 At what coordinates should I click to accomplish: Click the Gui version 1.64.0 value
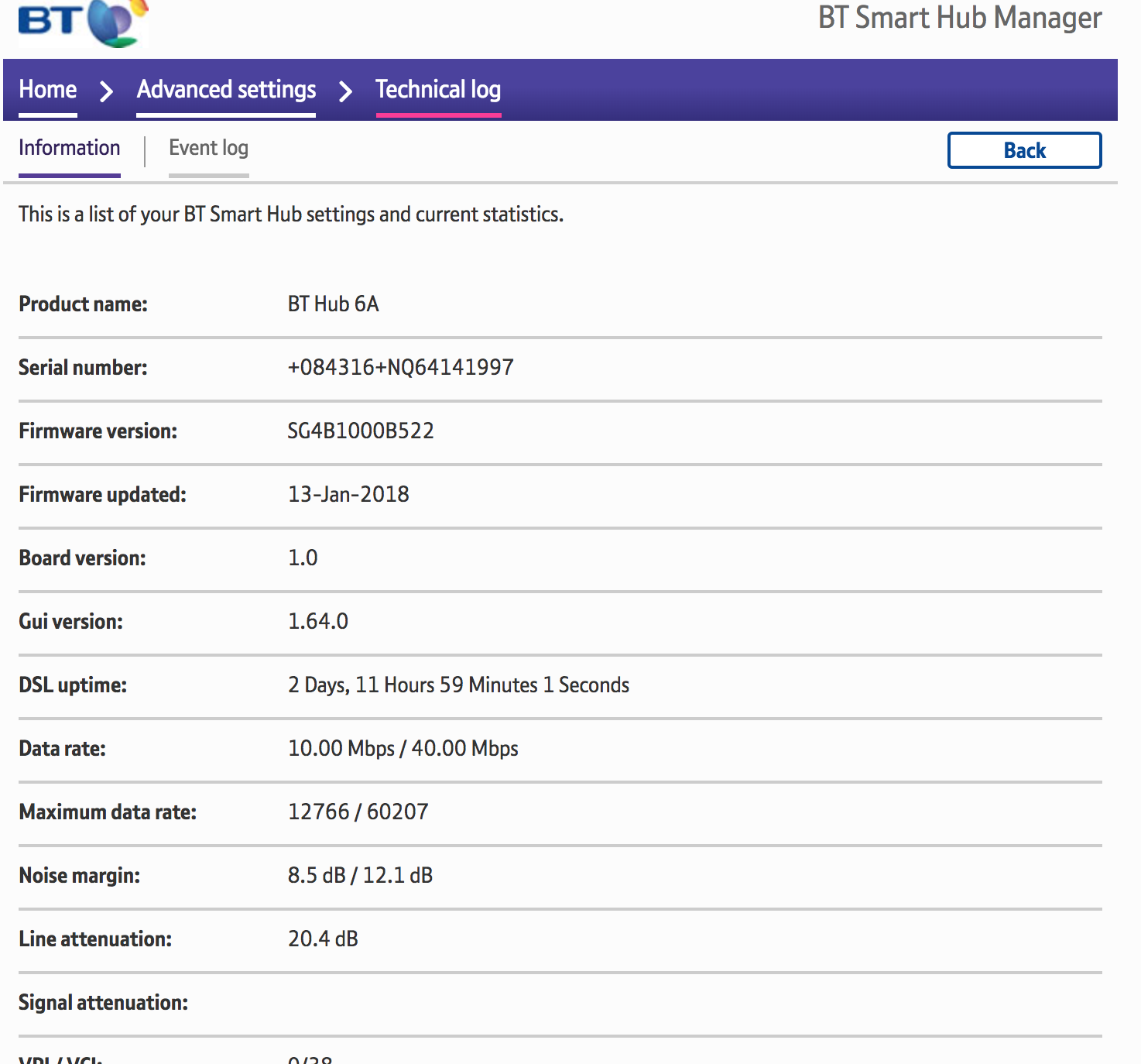coord(317,621)
